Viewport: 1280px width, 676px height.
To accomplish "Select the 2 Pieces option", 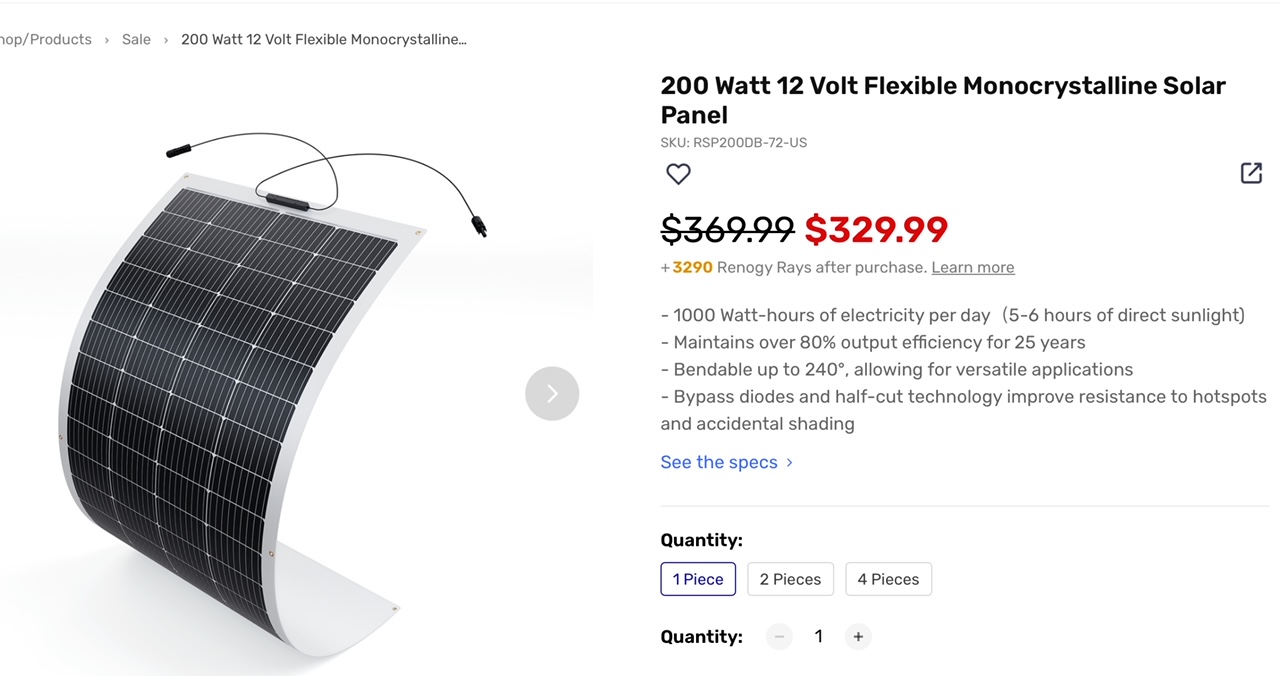I will [x=790, y=579].
